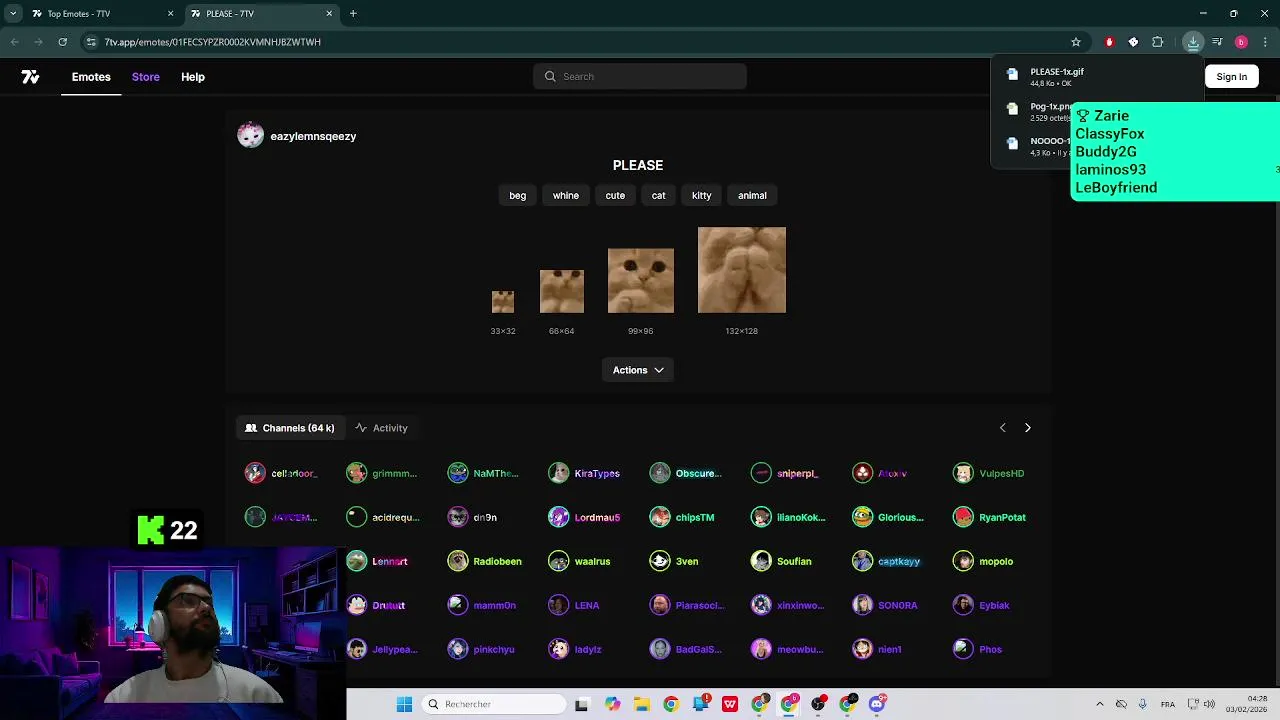1280x720 pixels.
Task: Open the Chrome extensions puzzle icon
Action: 1158,42
